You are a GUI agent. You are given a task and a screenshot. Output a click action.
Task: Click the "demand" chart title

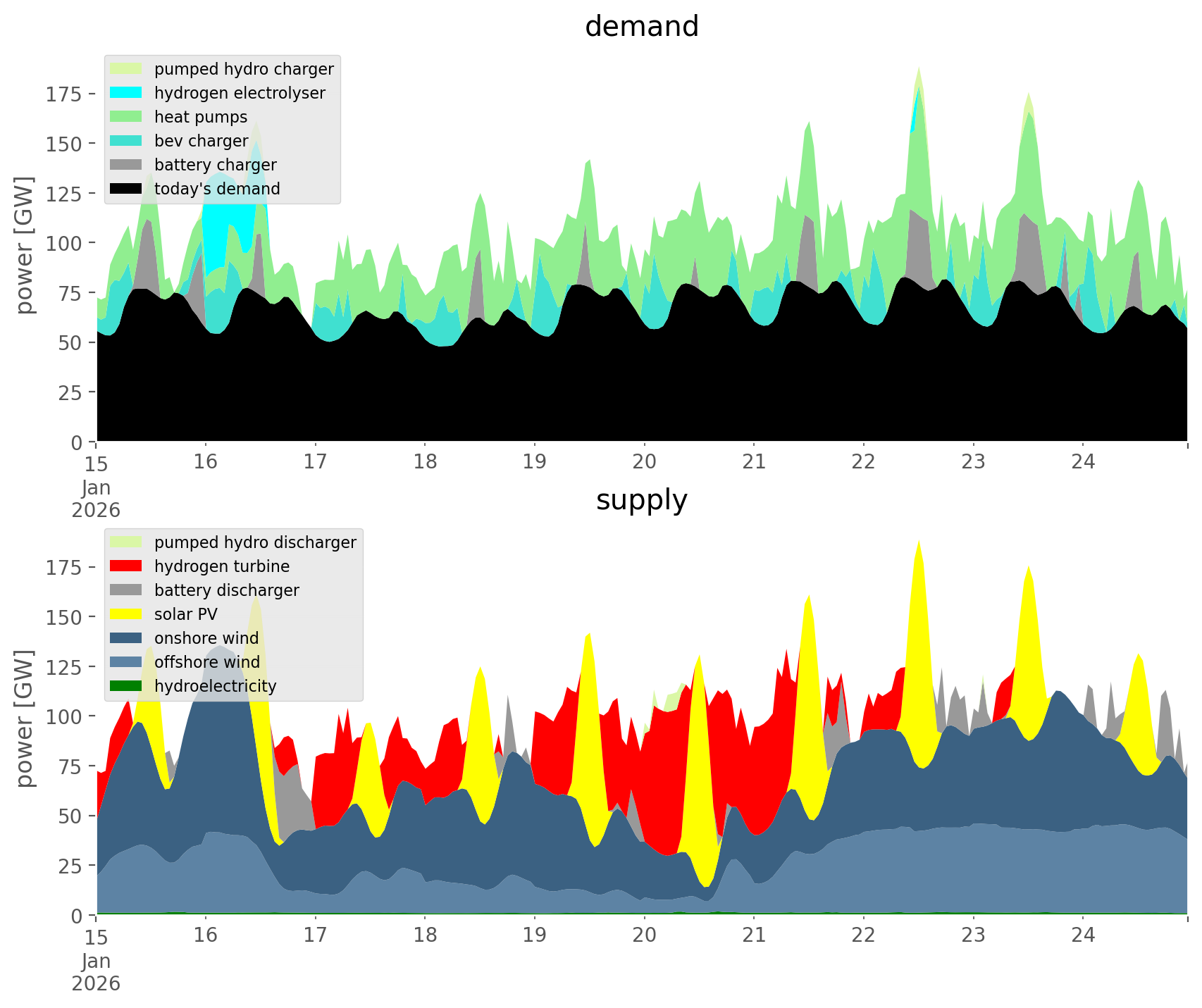[x=641, y=27]
